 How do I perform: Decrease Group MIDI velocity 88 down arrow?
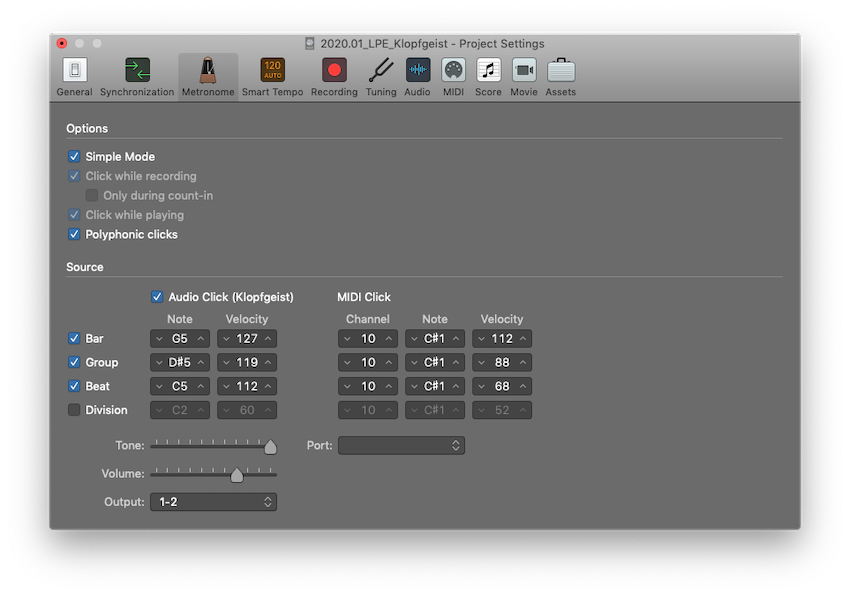pos(481,363)
